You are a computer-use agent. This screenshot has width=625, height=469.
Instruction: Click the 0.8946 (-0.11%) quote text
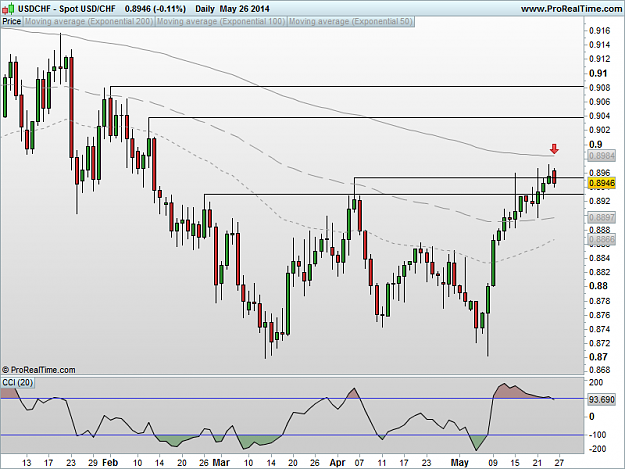pos(155,9)
